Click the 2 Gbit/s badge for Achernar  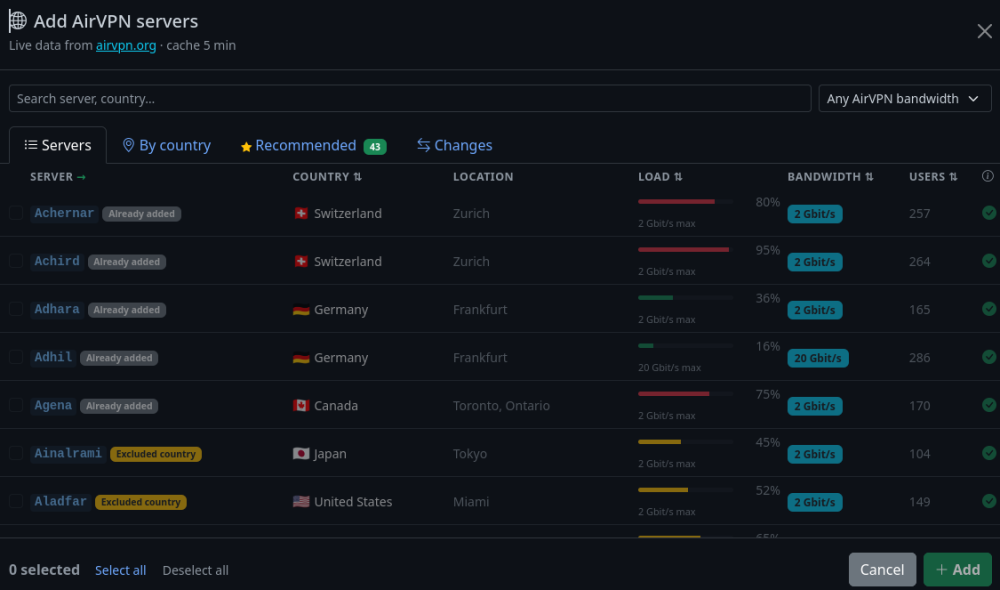click(814, 214)
